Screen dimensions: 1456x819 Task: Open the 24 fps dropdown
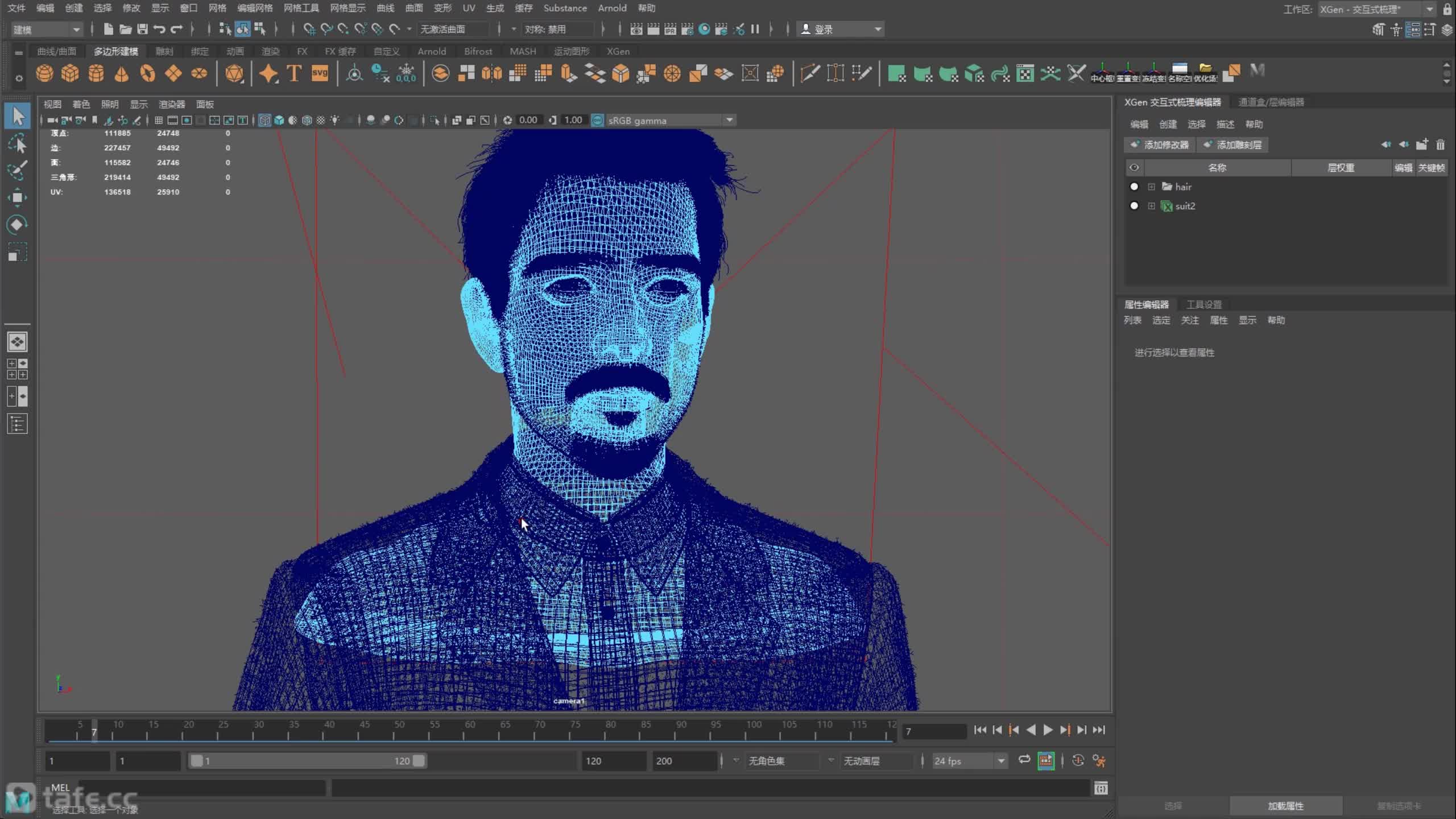pos(969,761)
